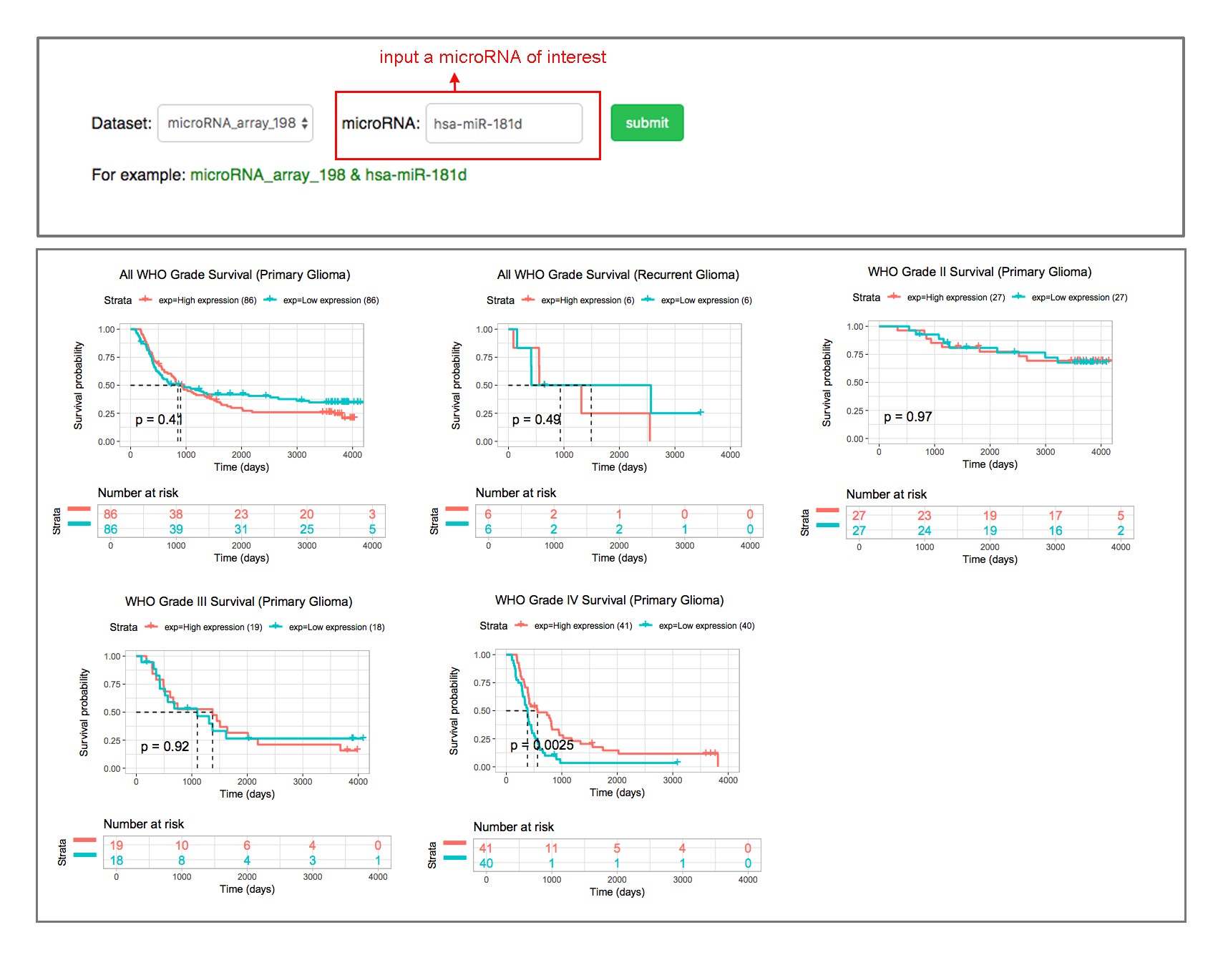1223x980 pixels.
Task: Click High expression (6) legend marker in Recurrent Glioma
Action: 528,300
